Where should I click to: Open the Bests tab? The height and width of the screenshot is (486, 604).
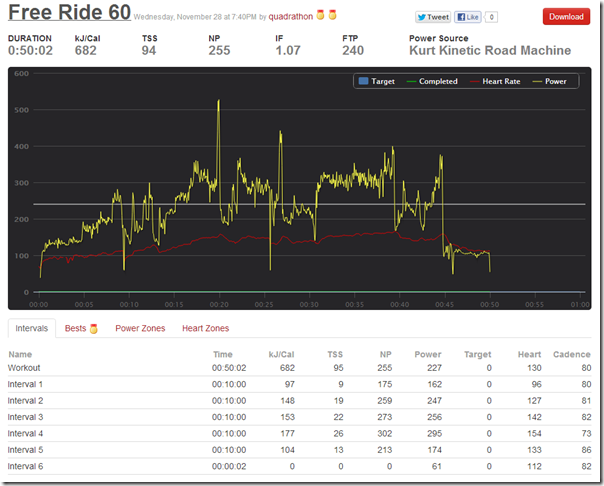(x=75, y=328)
